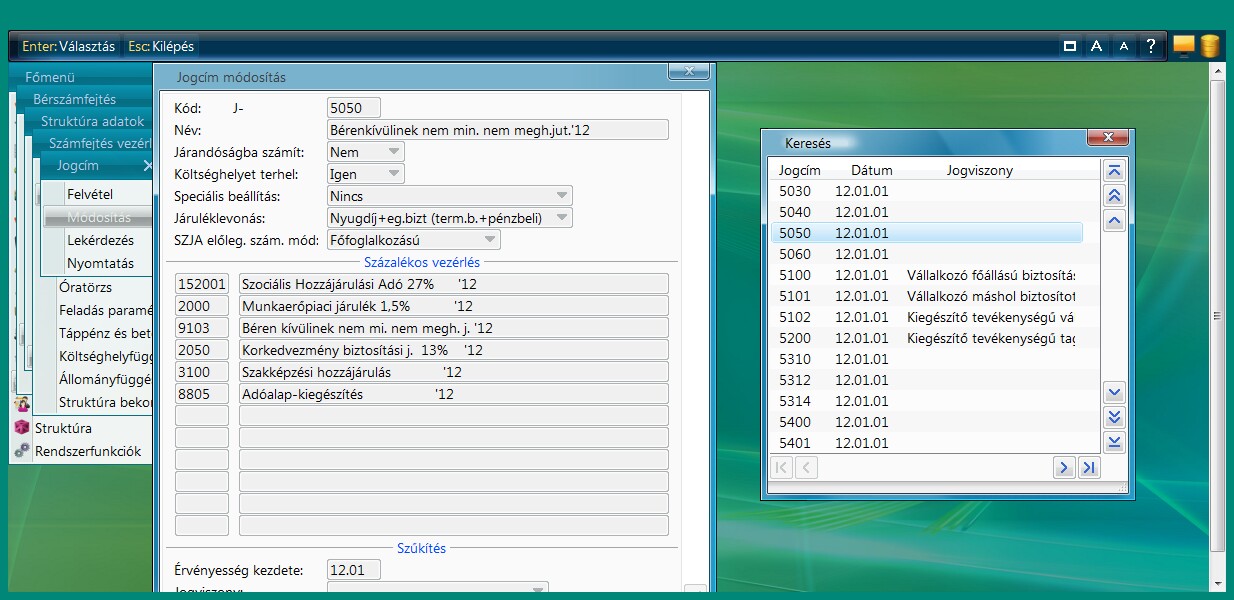1234x600 pixels.
Task: Click the Rendszerfunkciók gears icon
Action: pos(22,451)
